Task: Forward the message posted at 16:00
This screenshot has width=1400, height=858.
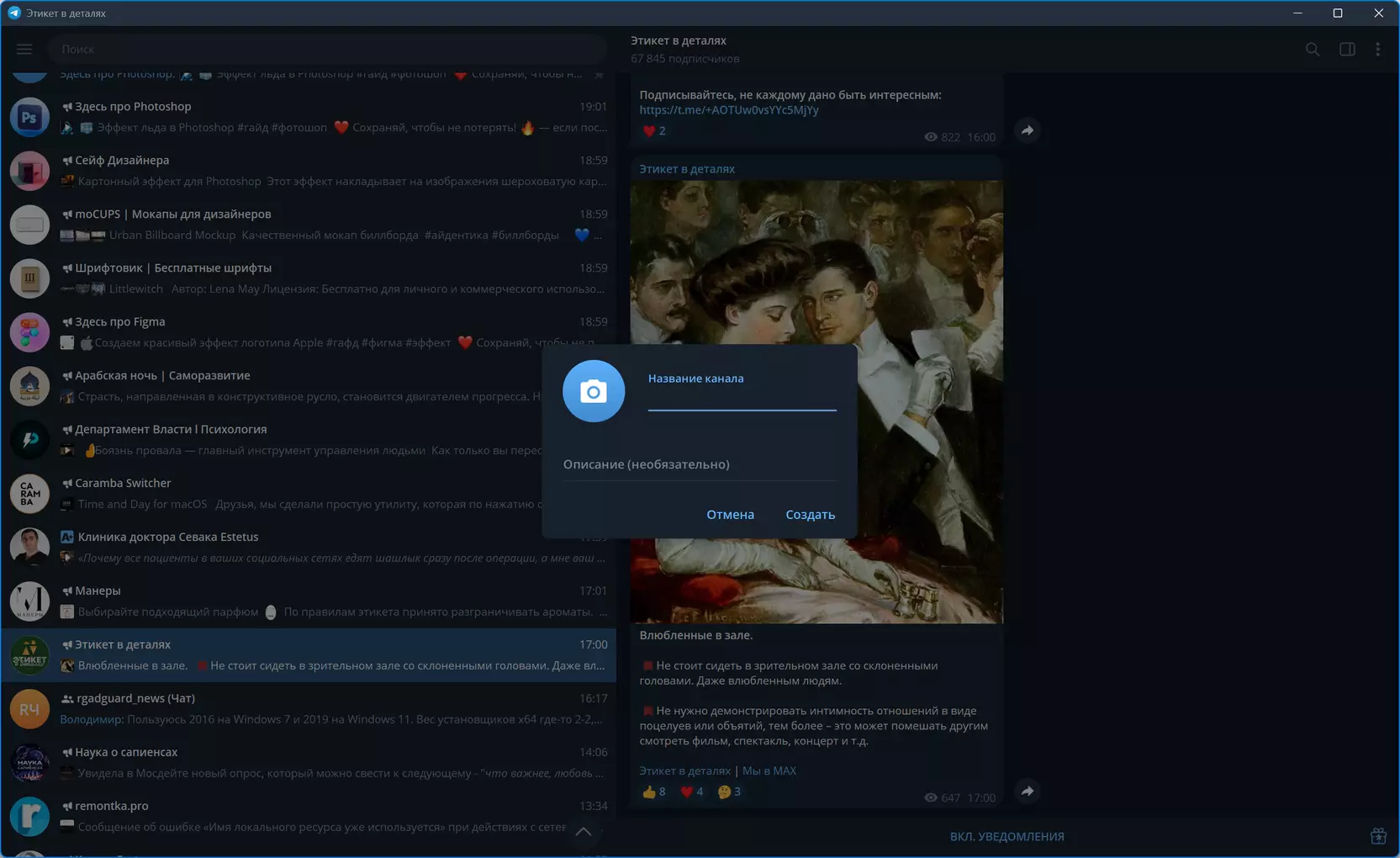Action: tap(1028, 130)
